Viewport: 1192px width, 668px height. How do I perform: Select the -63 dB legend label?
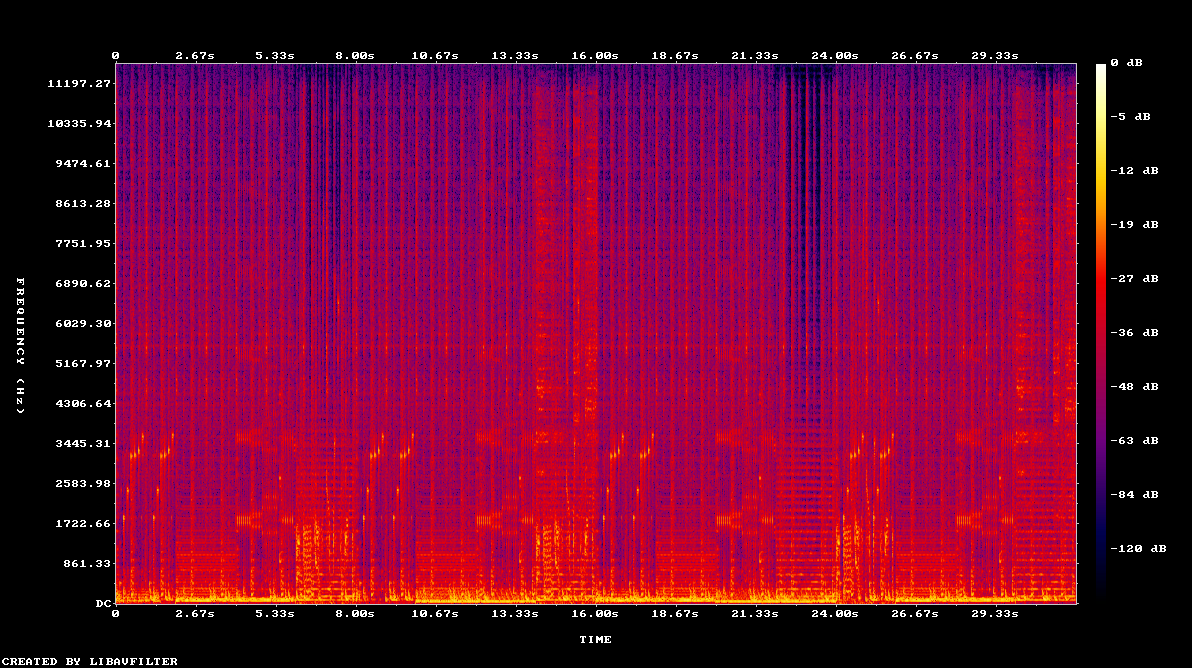coord(1134,441)
